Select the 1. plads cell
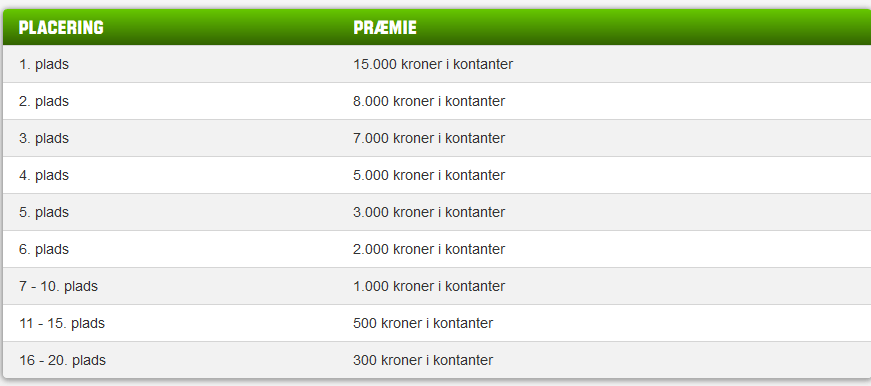 [44, 64]
